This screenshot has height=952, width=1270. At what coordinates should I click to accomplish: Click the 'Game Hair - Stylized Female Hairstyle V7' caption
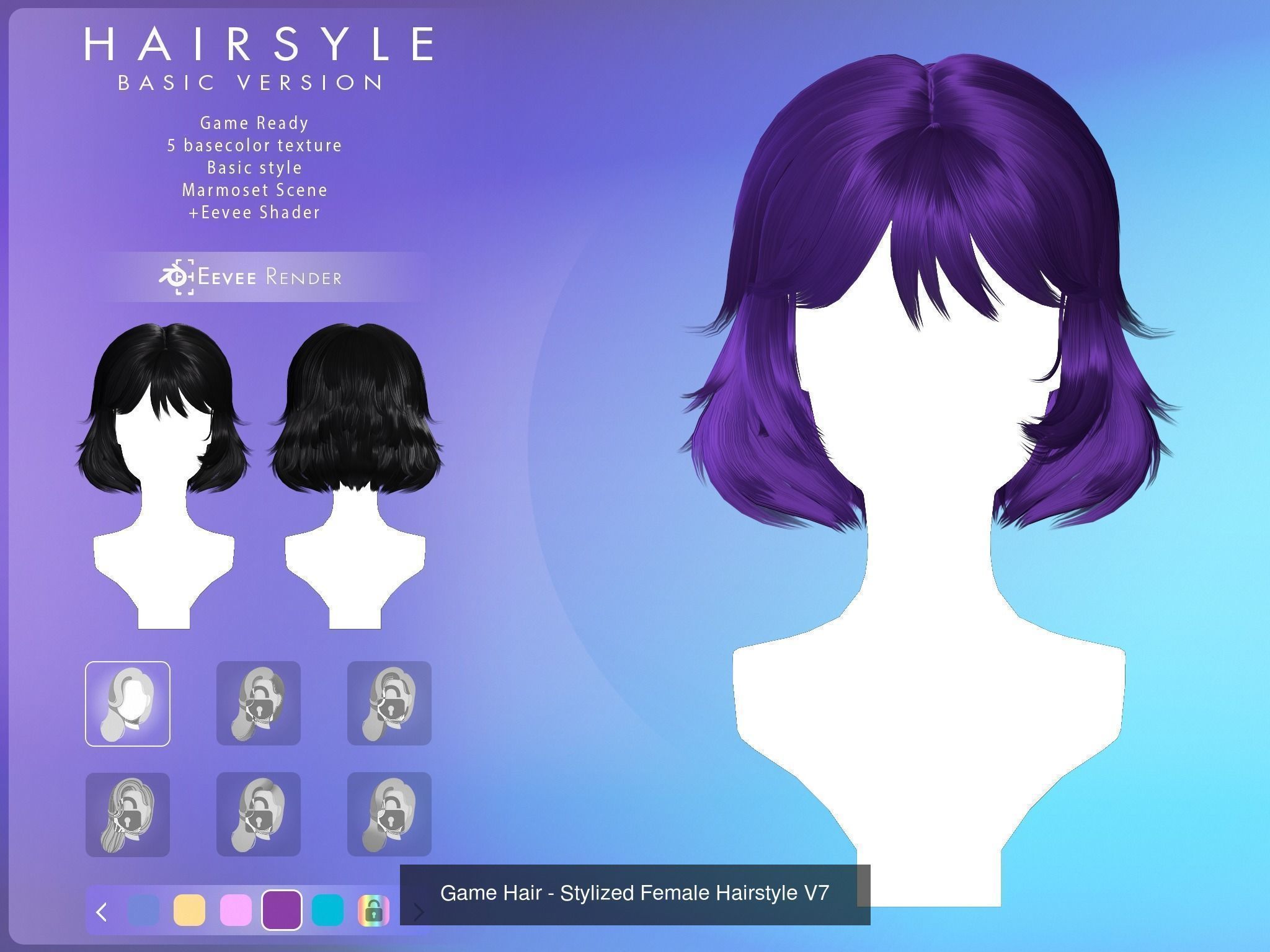pos(635,894)
